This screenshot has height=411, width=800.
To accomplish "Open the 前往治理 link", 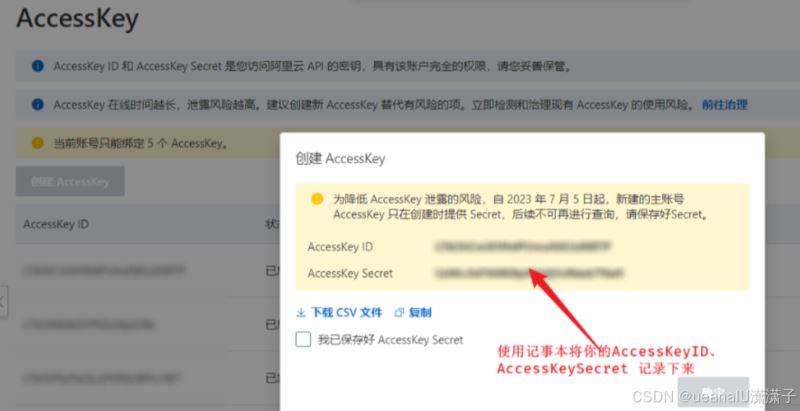I will pyautogui.click(x=724, y=105).
